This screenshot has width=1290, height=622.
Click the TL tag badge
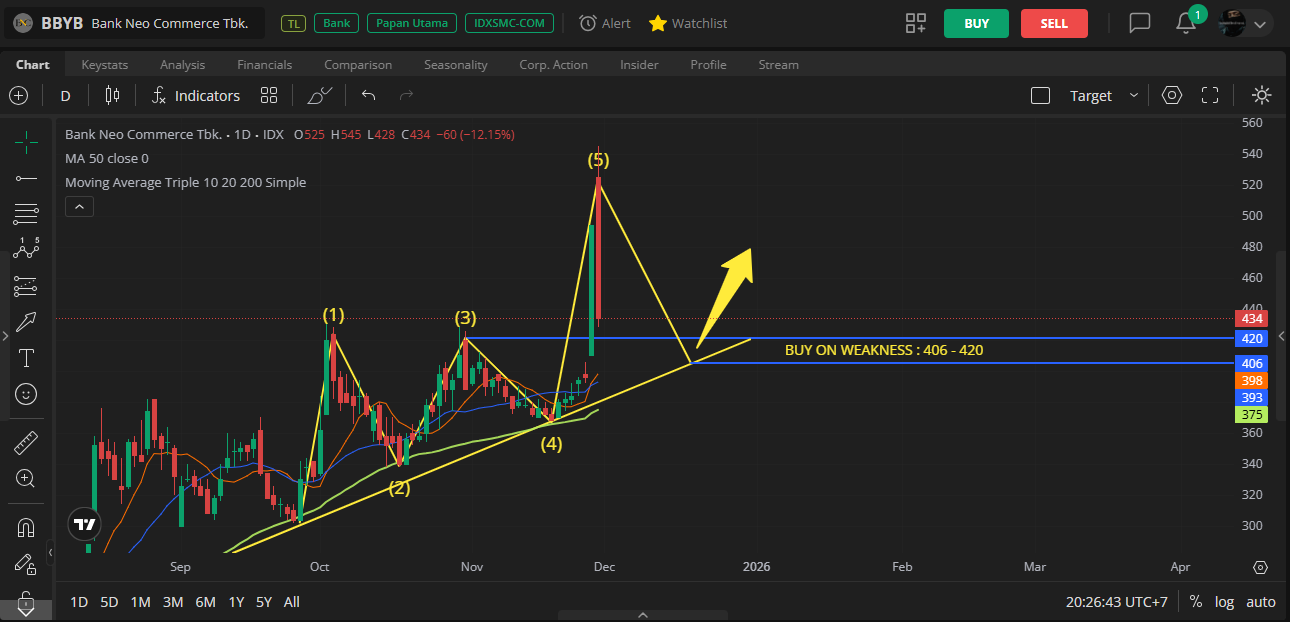tap(293, 23)
